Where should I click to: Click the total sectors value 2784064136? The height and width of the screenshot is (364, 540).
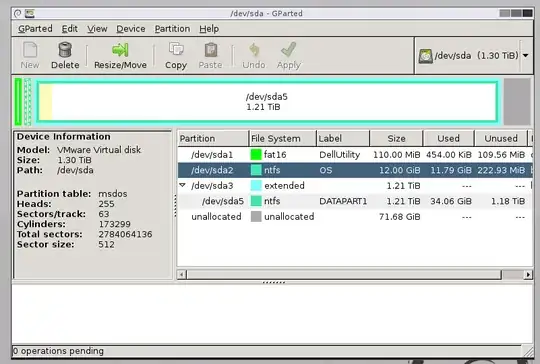pos(125,235)
